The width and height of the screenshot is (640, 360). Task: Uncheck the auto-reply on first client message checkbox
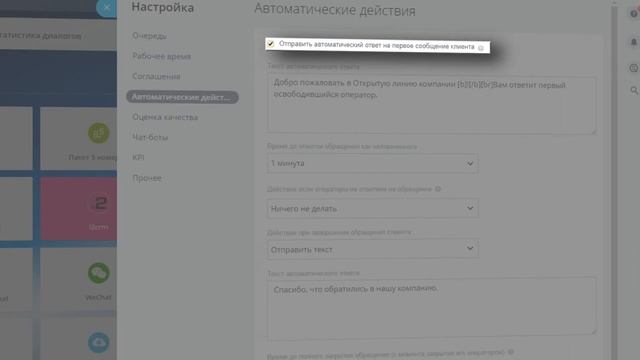(271, 44)
